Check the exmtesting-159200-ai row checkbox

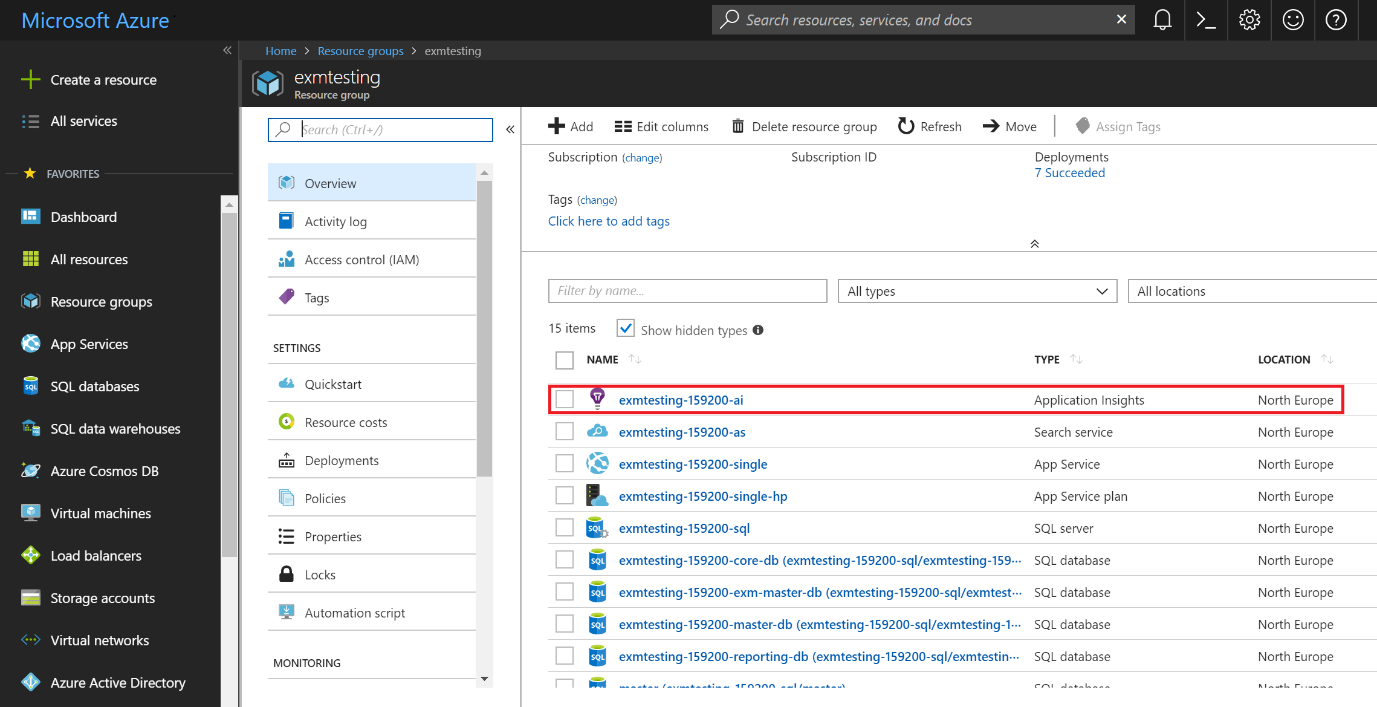coord(564,398)
